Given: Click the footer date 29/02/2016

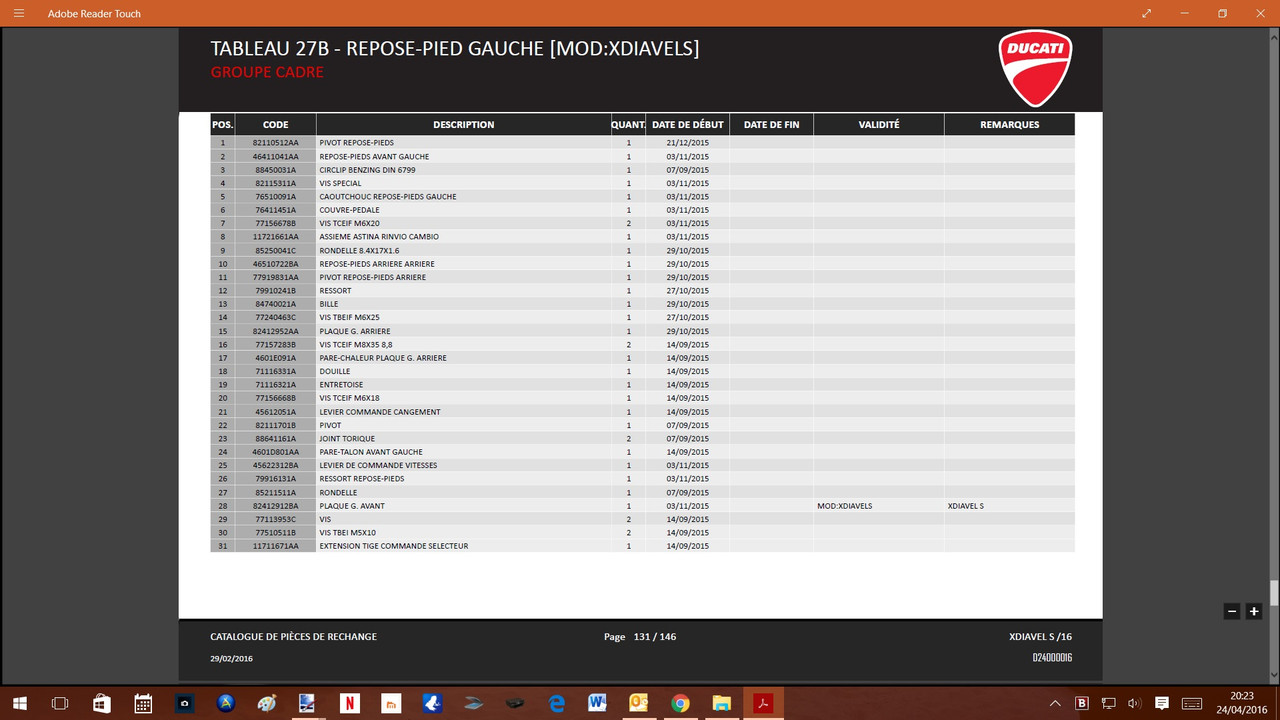Looking at the screenshot, I should (231, 658).
